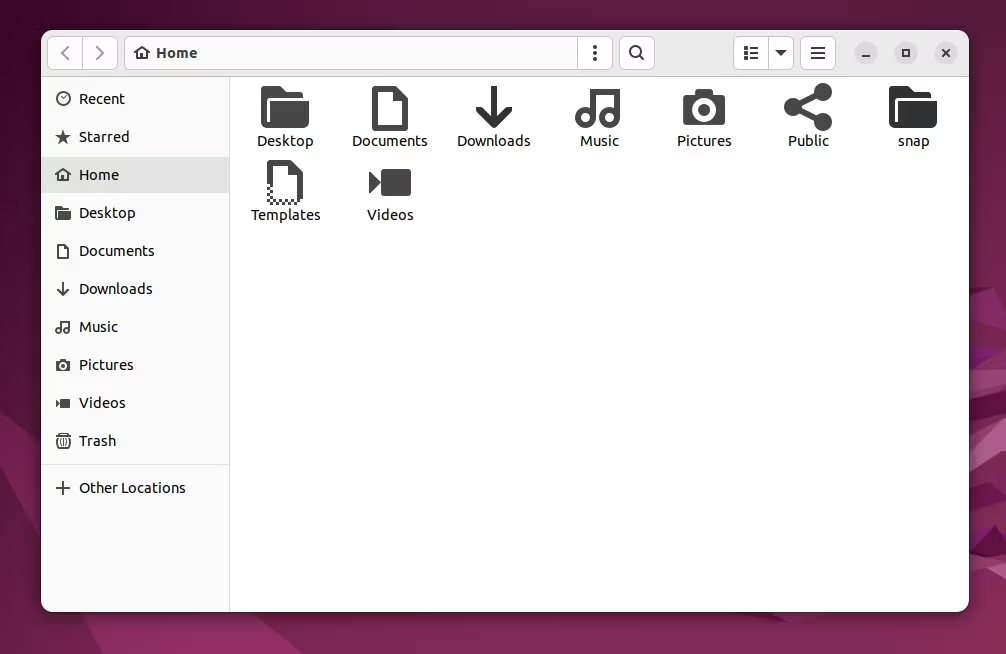Image resolution: width=1006 pixels, height=654 pixels.
Task: Expand view options dropdown arrow
Action: (781, 53)
